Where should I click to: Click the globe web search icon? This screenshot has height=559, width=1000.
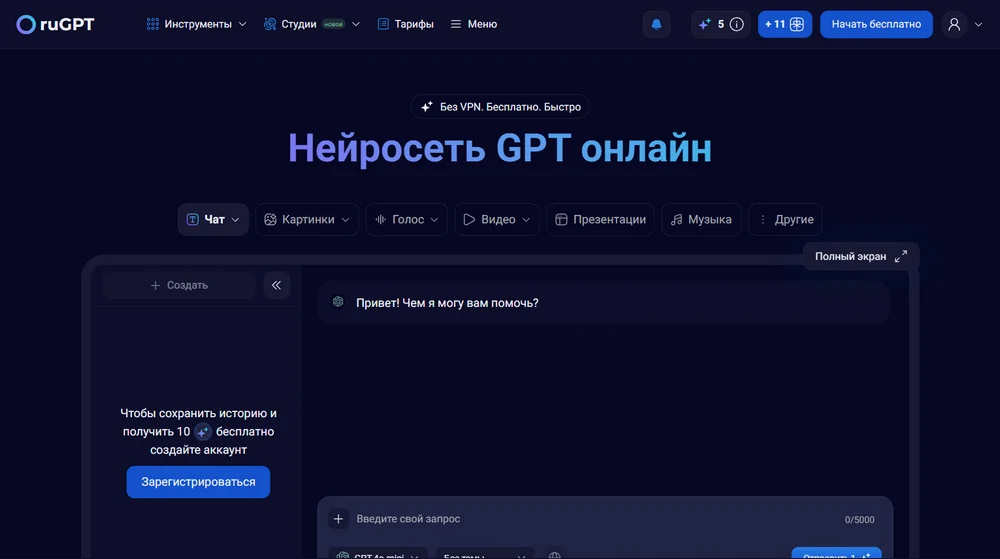tap(555, 556)
